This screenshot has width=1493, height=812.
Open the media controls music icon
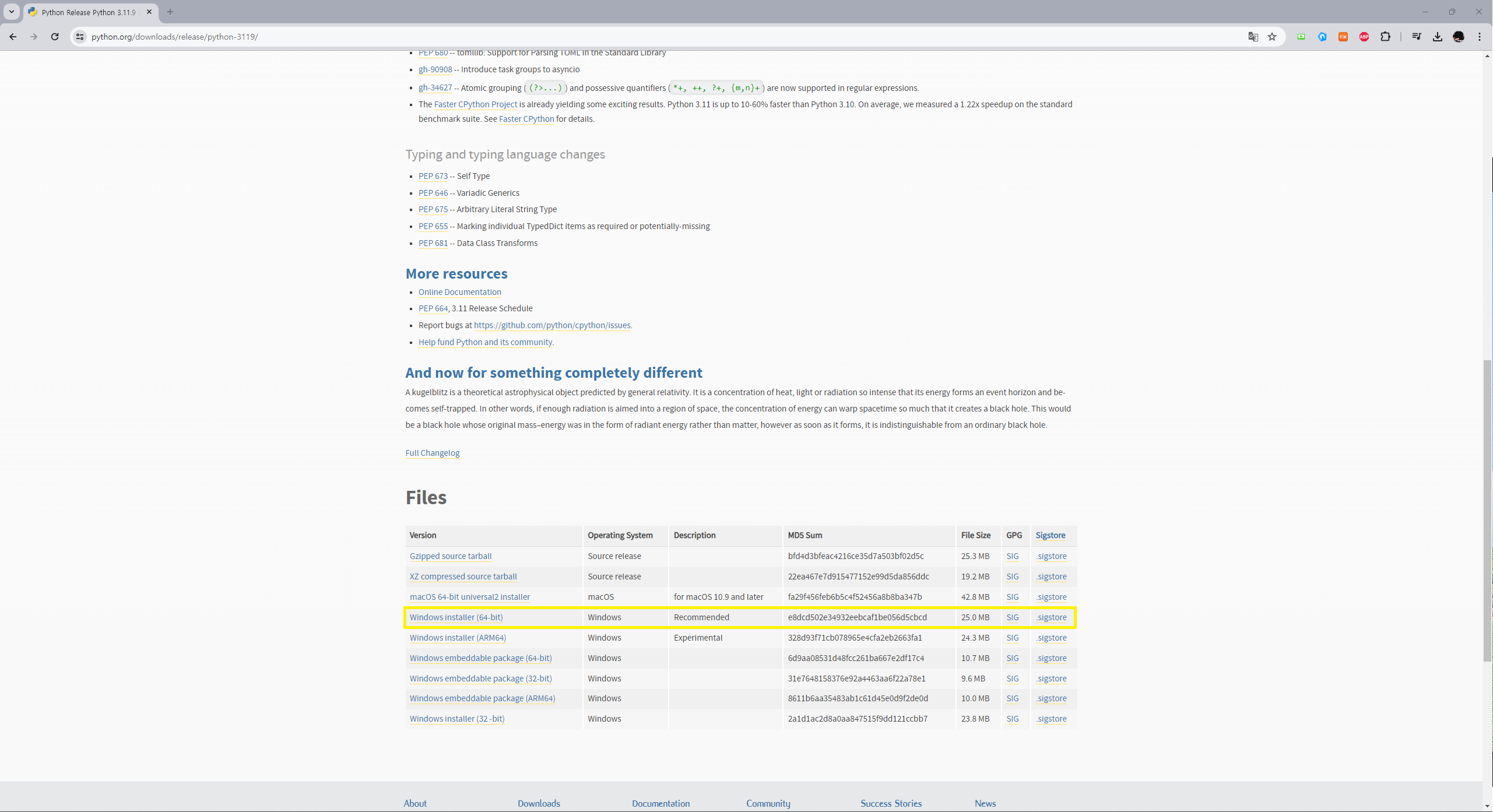pyautogui.click(x=1417, y=37)
